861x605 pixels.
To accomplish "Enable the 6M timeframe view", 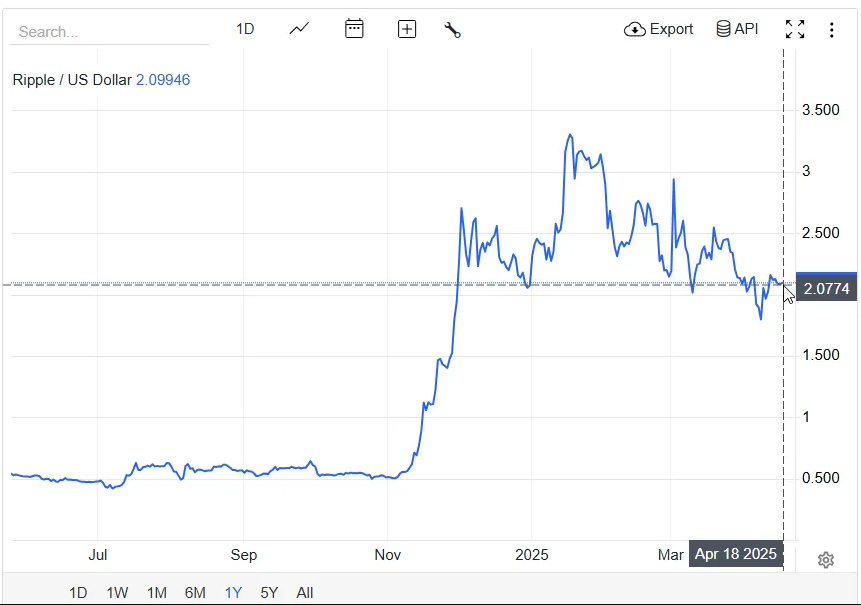I will [x=194, y=592].
